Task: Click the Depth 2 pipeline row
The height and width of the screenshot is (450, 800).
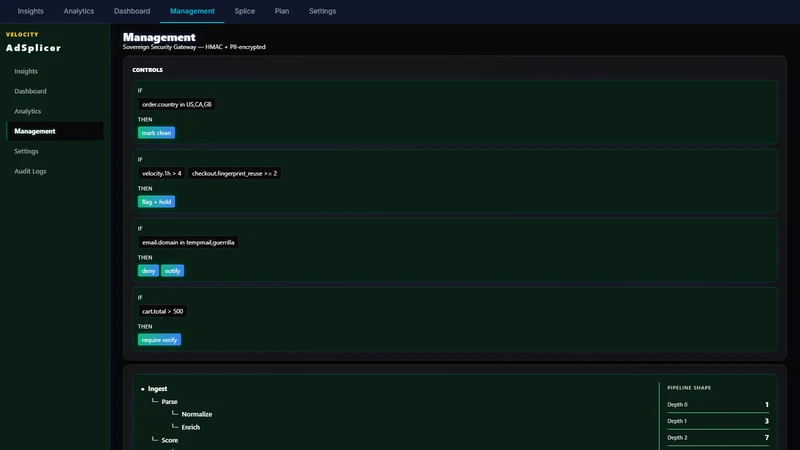Action: coord(718,438)
